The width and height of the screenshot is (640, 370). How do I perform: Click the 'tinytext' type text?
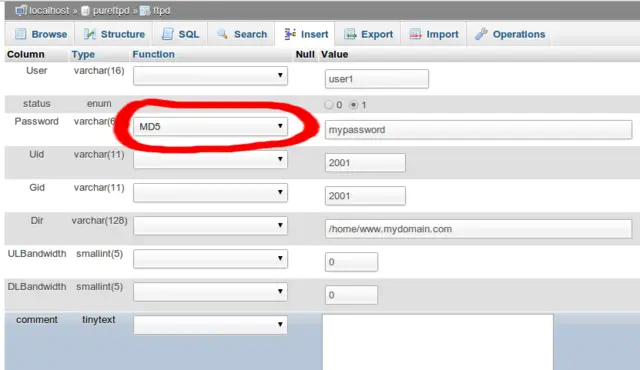99,320
